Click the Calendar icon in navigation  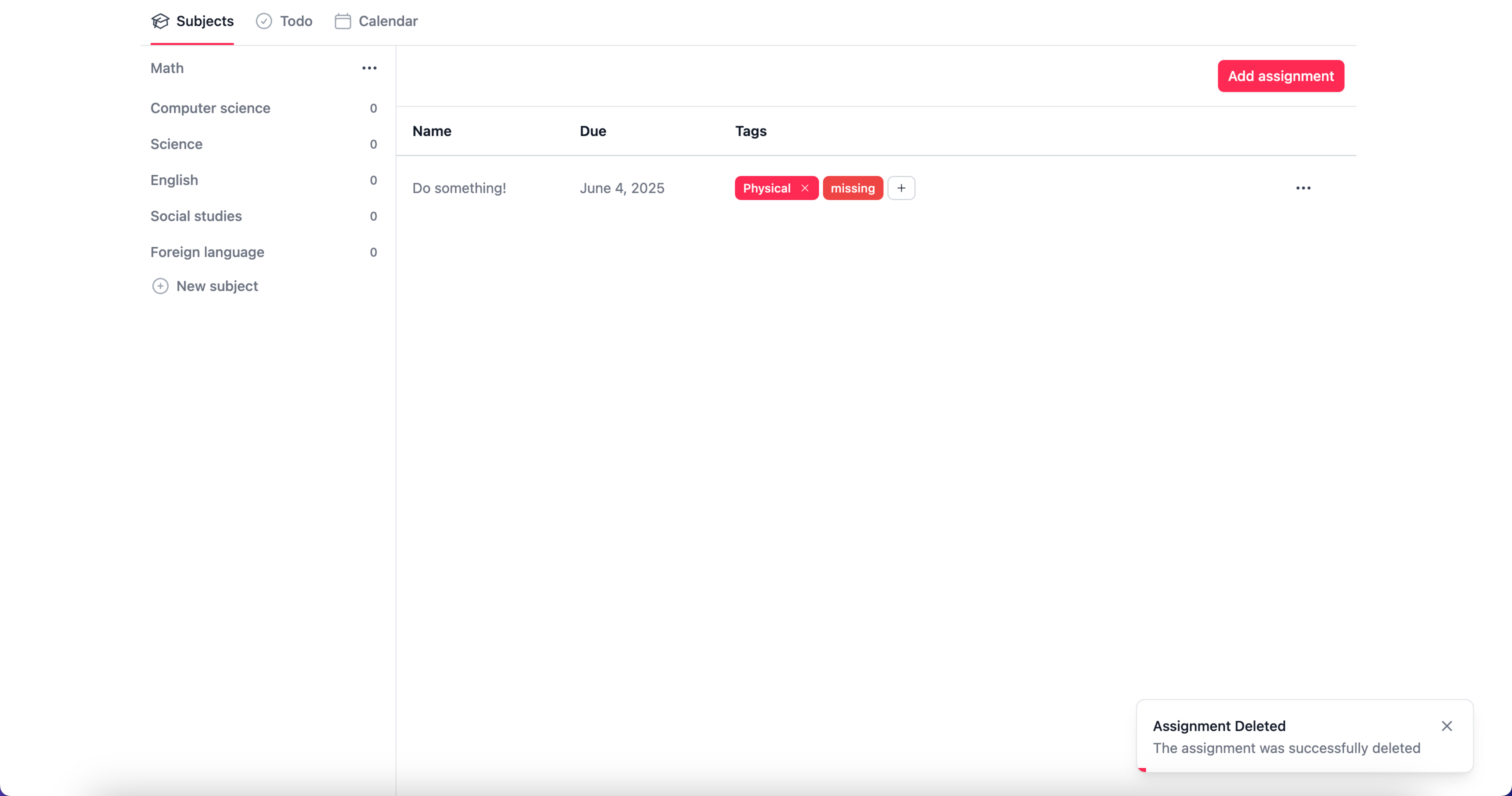coord(343,21)
